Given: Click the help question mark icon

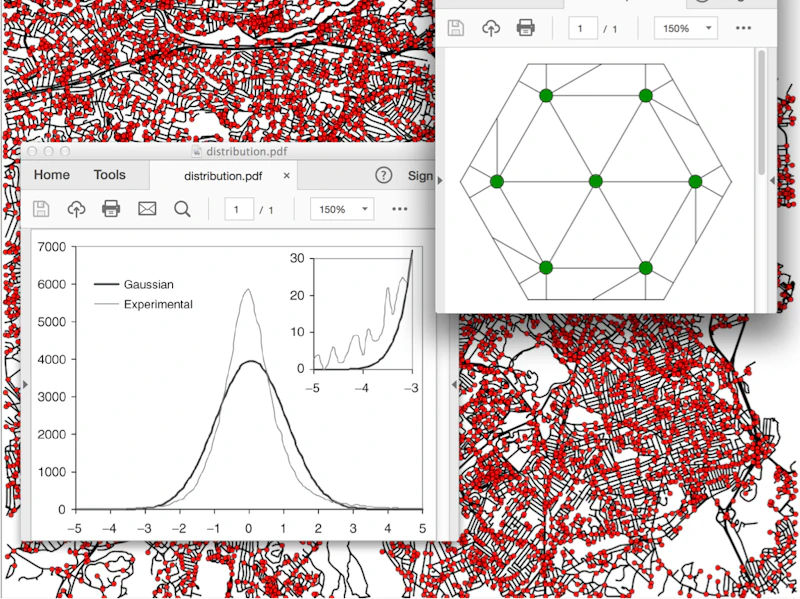Looking at the screenshot, I should [384, 176].
